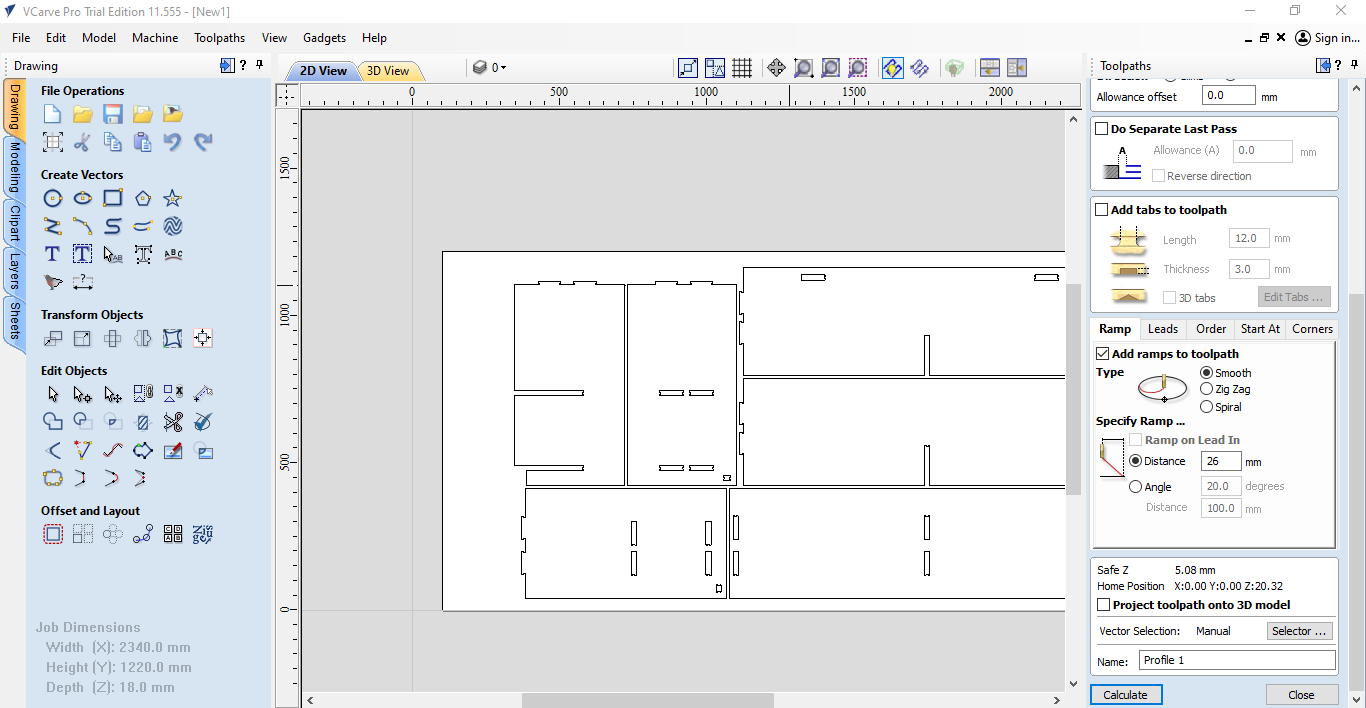Select Smooth ramp type

(x=1207, y=373)
